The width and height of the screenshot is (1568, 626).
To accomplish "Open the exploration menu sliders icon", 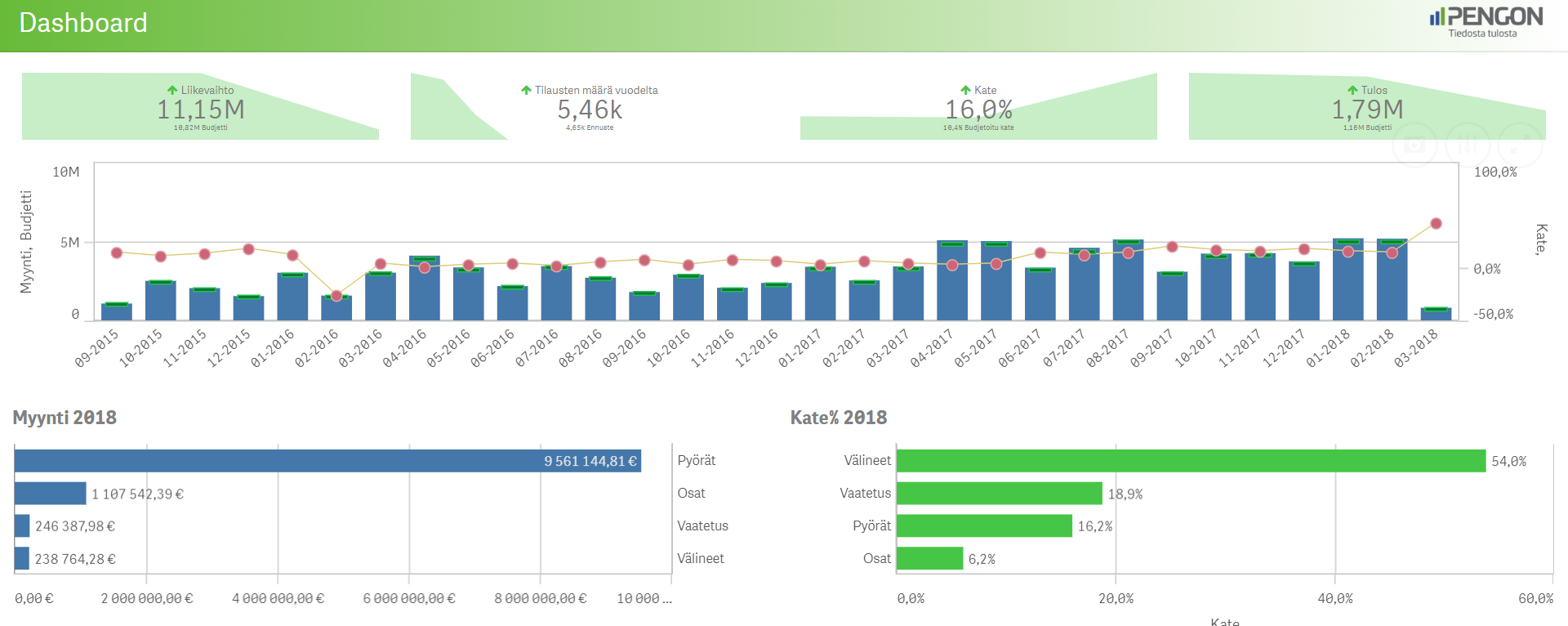I will [1468, 145].
